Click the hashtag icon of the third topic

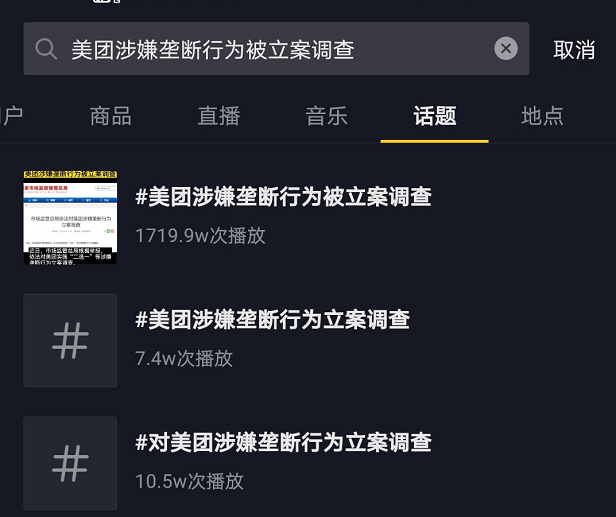click(x=70, y=463)
